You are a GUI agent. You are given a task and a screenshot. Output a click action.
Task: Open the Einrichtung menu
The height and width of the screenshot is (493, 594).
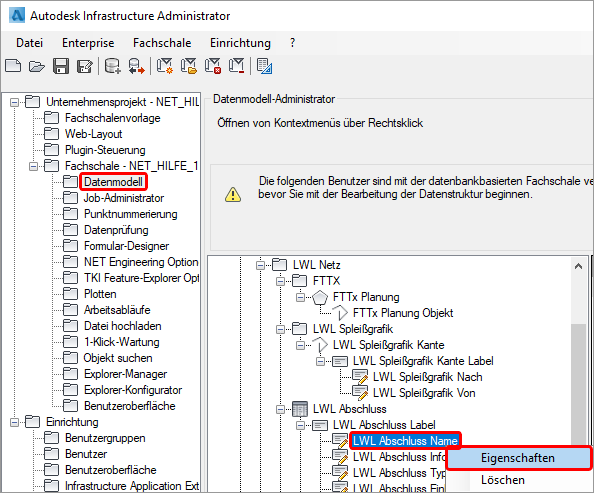click(x=240, y=43)
